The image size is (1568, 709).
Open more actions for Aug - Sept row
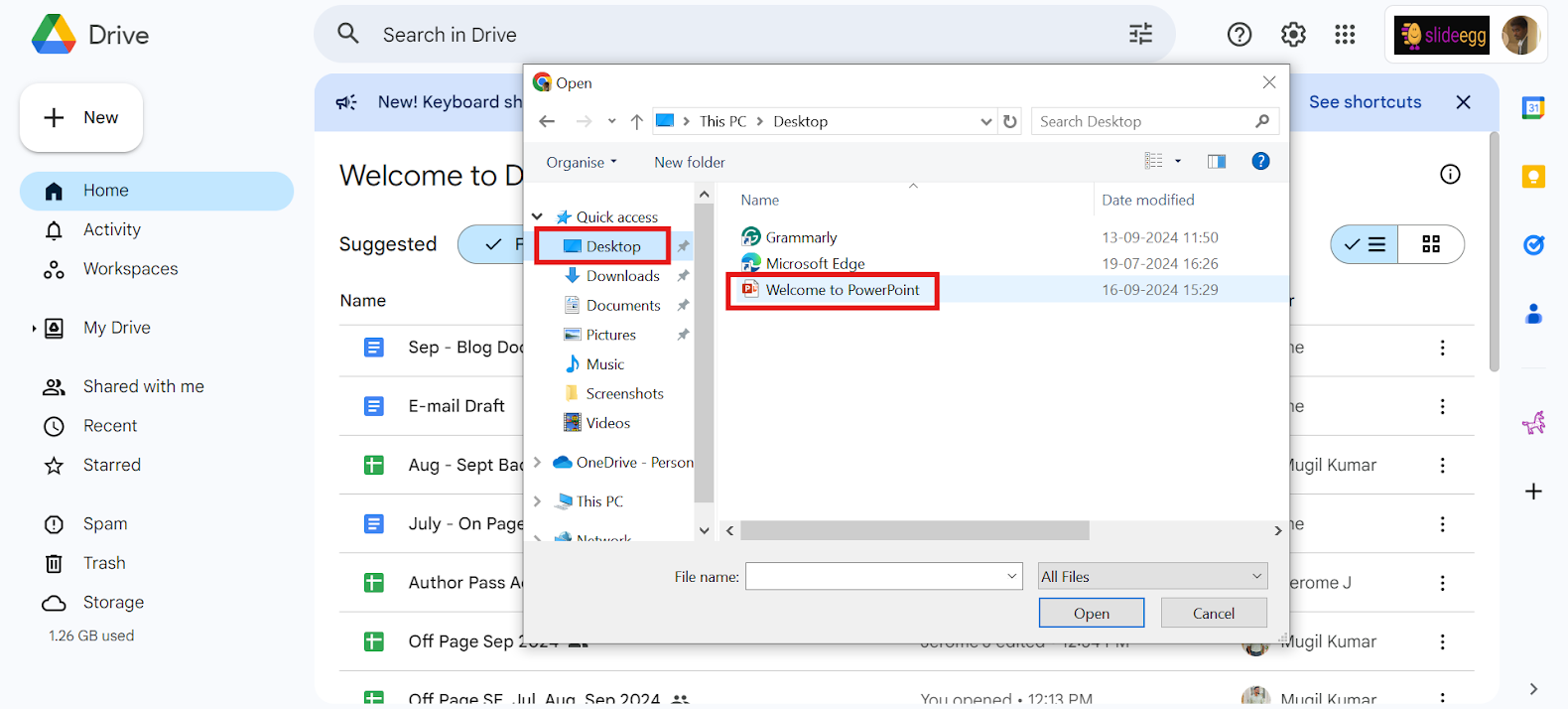1442,465
